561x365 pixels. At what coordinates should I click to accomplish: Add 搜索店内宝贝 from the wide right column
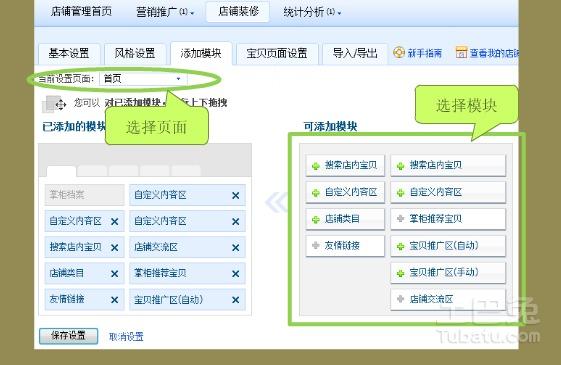pyautogui.click(x=448, y=165)
